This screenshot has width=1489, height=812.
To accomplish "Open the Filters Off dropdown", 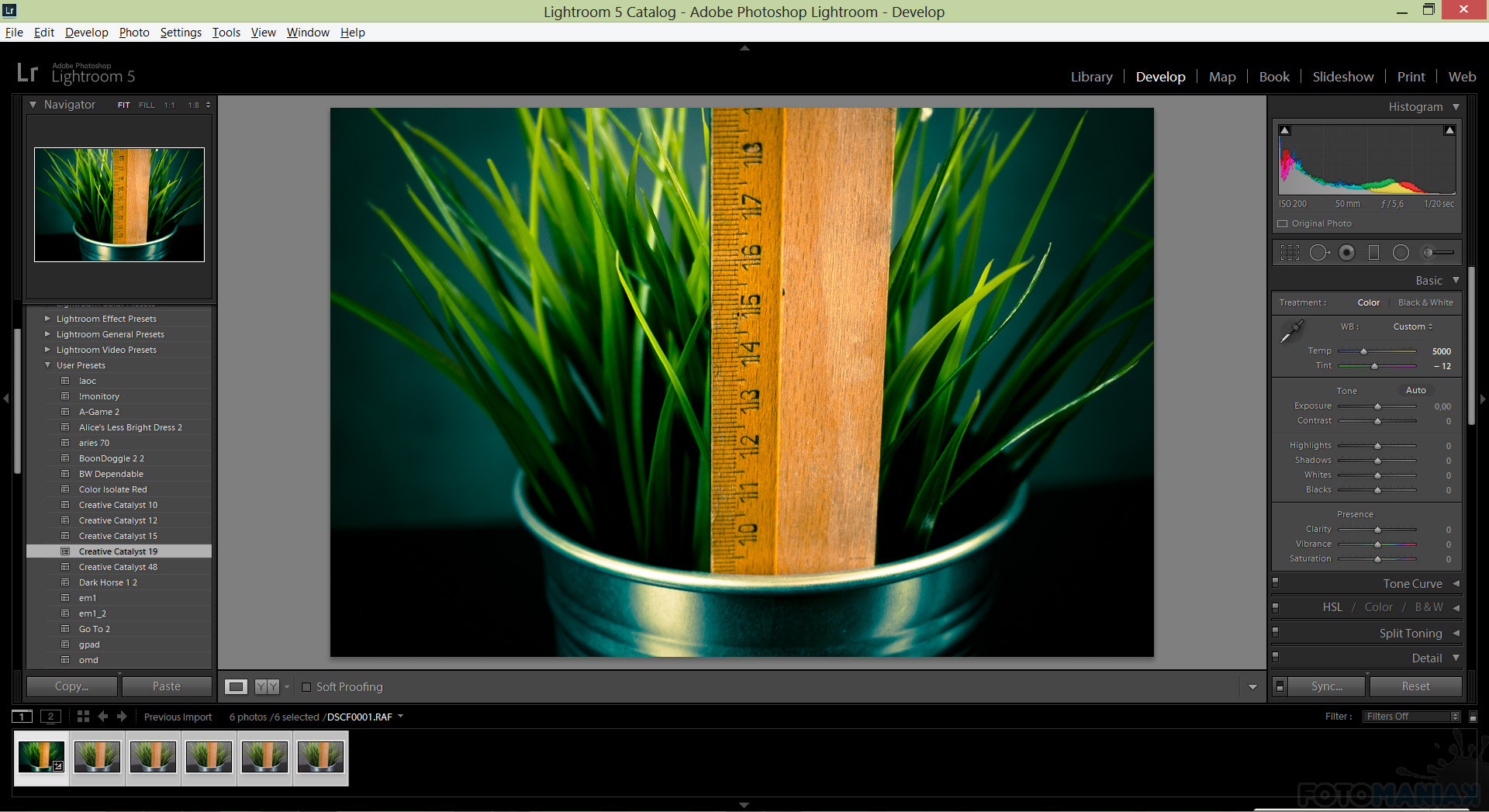I will [1411, 717].
